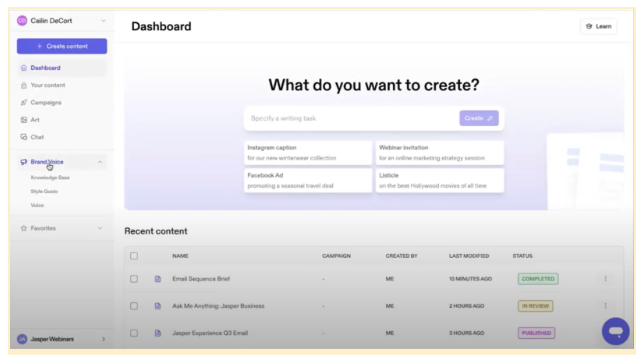
Task: Open Voice under Brand Voice
Action: pos(37,205)
